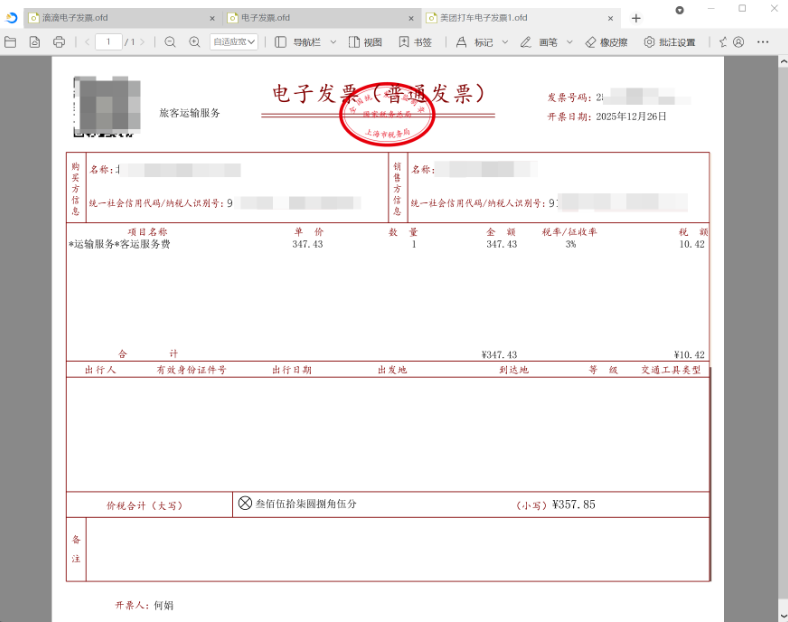
Task: Open the 视图 view option
Action: click(x=365, y=42)
